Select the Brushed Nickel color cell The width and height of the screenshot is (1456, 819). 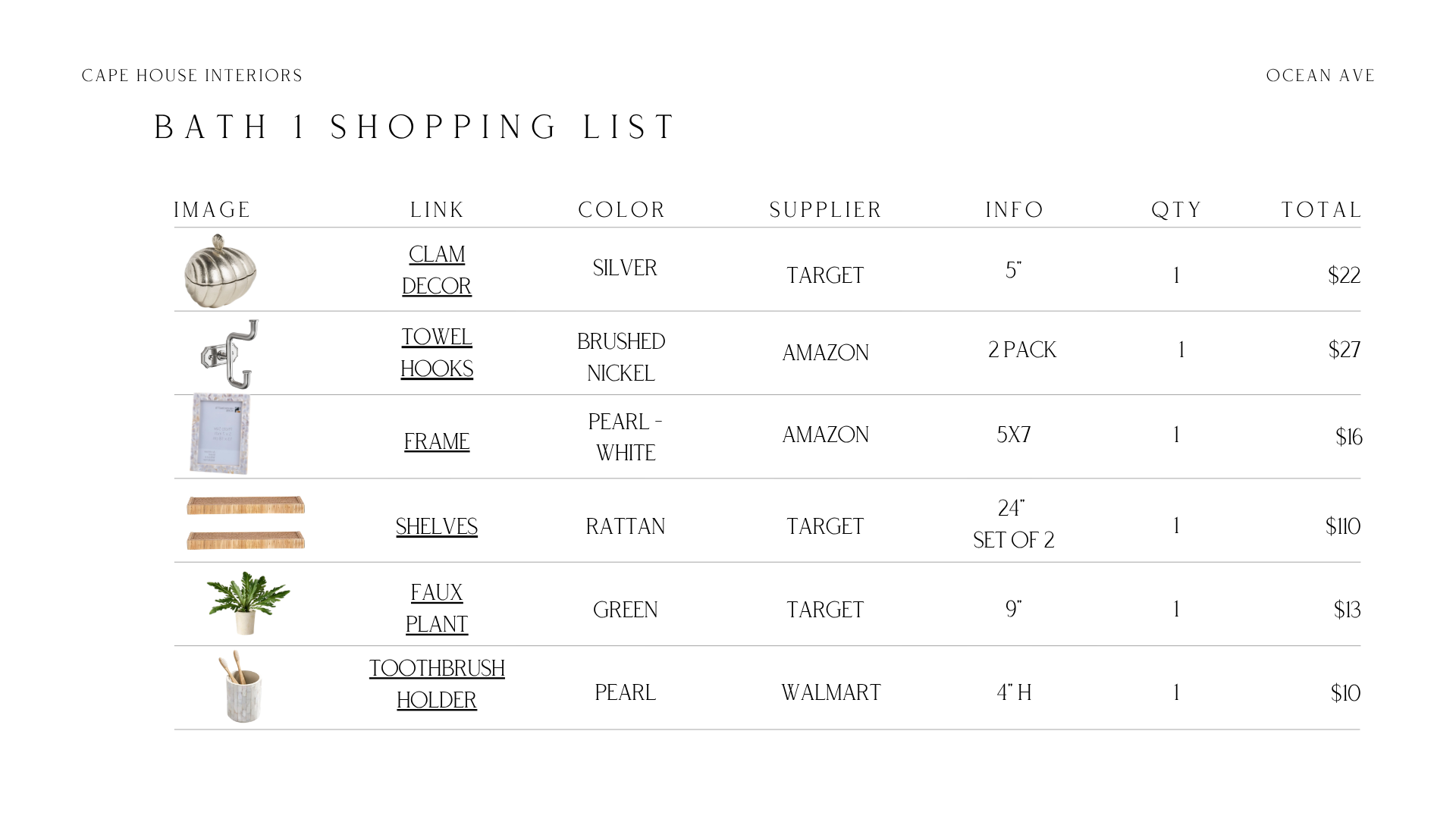click(621, 357)
